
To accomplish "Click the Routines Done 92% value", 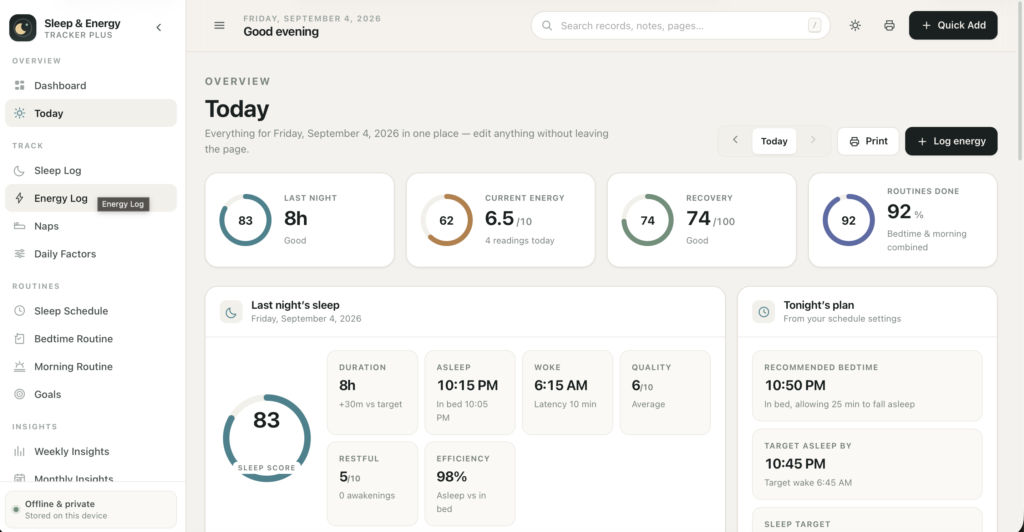I will (904, 212).
